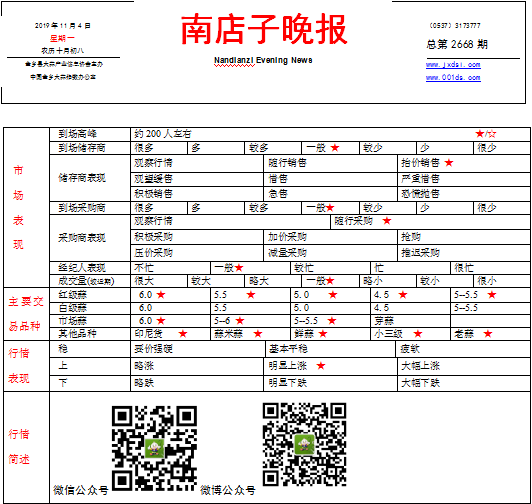This screenshot has height=504, width=532.
Task: Open the www.jxdsl.com hyperlink
Action: tap(453, 64)
